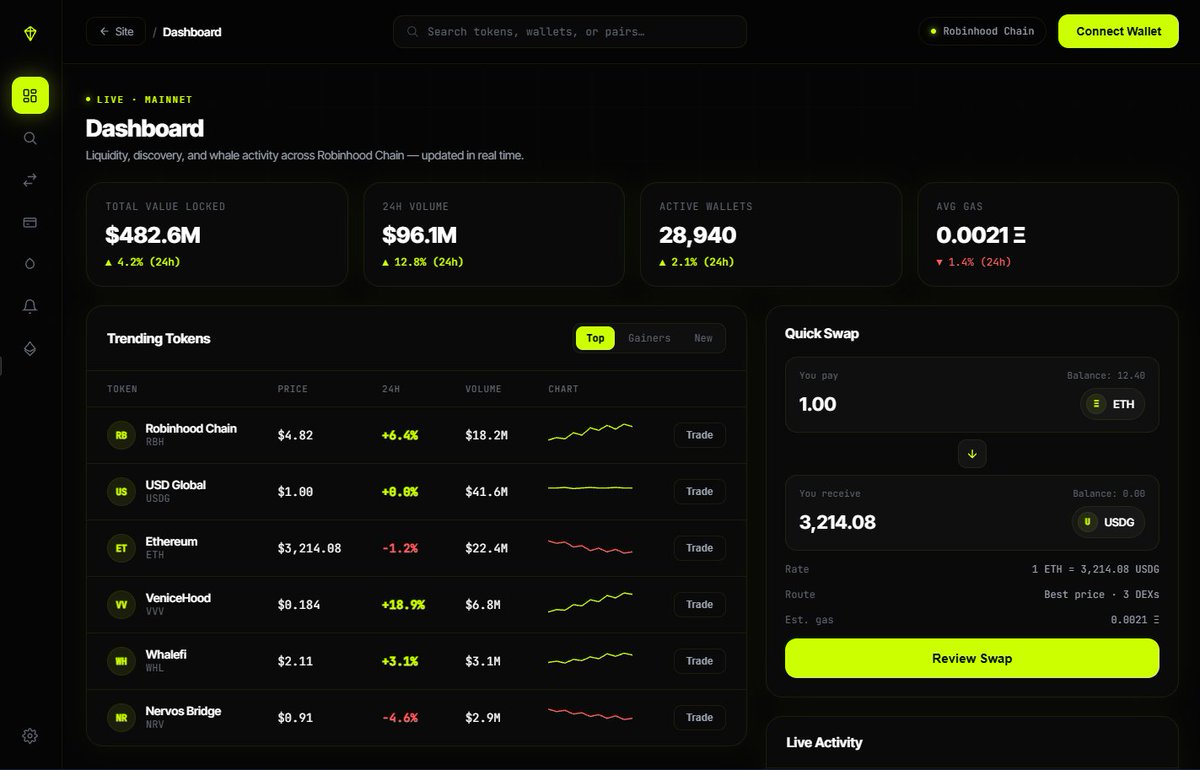Click the Review Swap button
This screenshot has height=770, width=1200.
click(972, 658)
